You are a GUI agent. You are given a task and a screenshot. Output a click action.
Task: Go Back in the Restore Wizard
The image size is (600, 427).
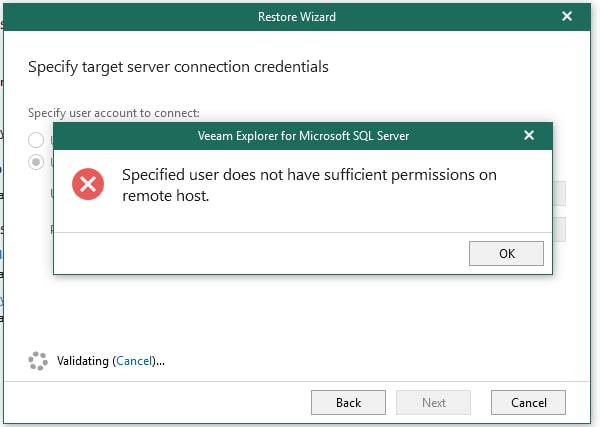348,403
